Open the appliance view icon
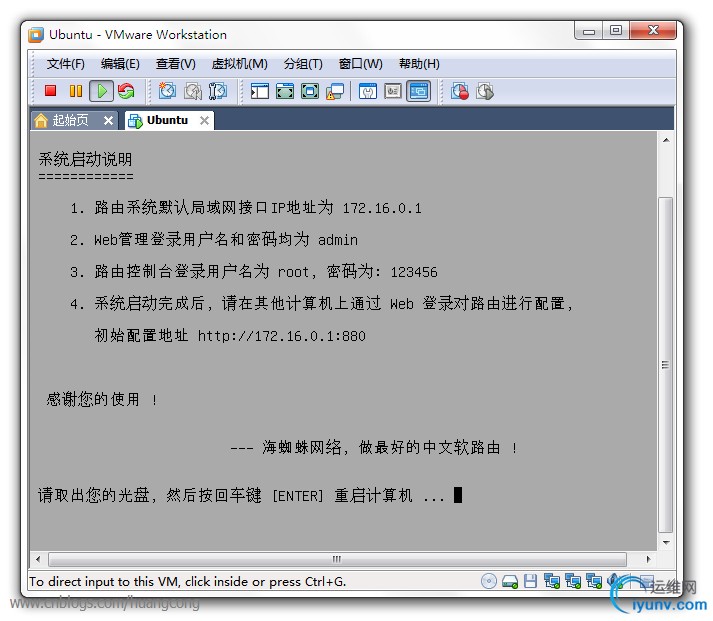Viewport: 713px width, 621px height. 393,91
